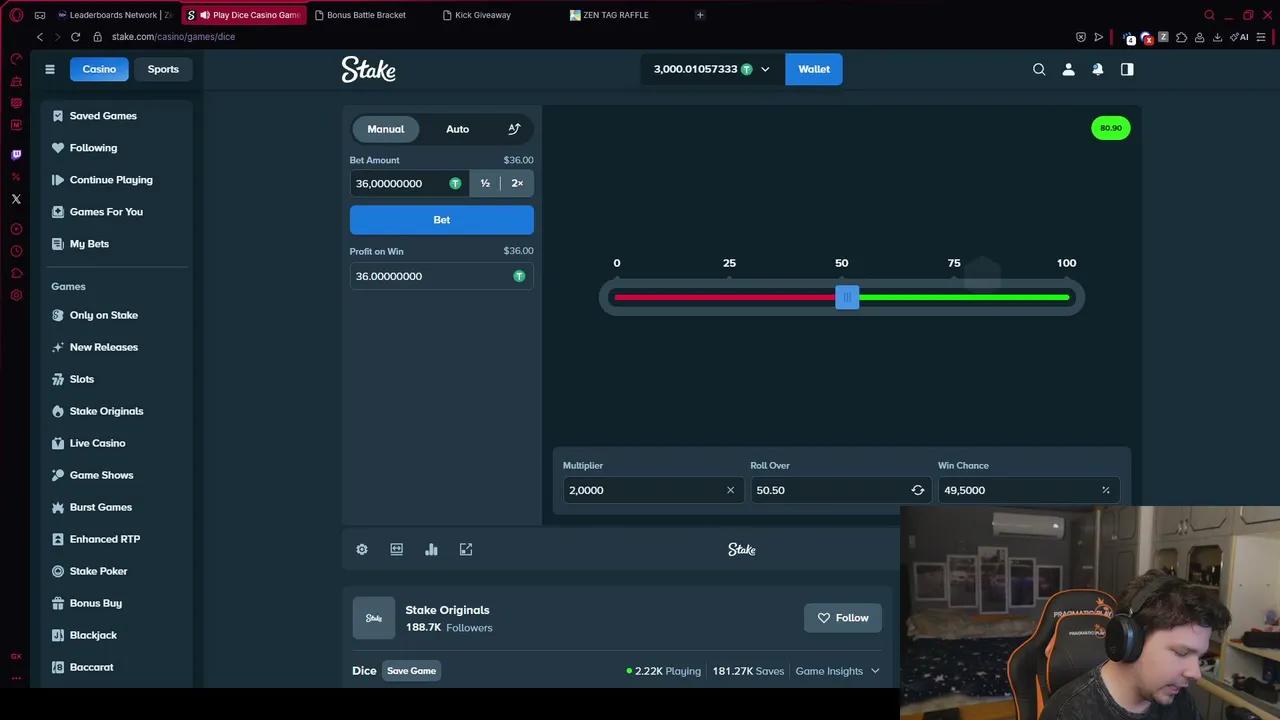Focus the Multiplier input field
1280x720 pixels.
tap(653, 490)
